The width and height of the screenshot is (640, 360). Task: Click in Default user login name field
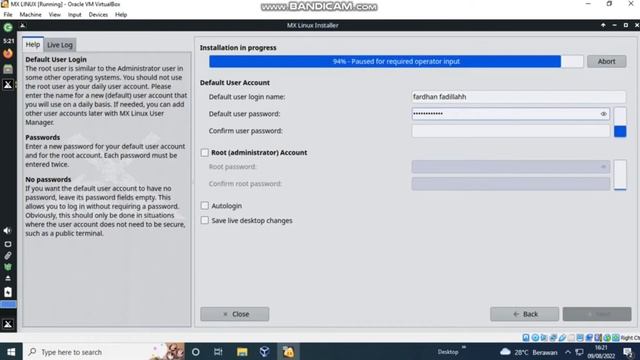pyautogui.click(x=518, y=97)
